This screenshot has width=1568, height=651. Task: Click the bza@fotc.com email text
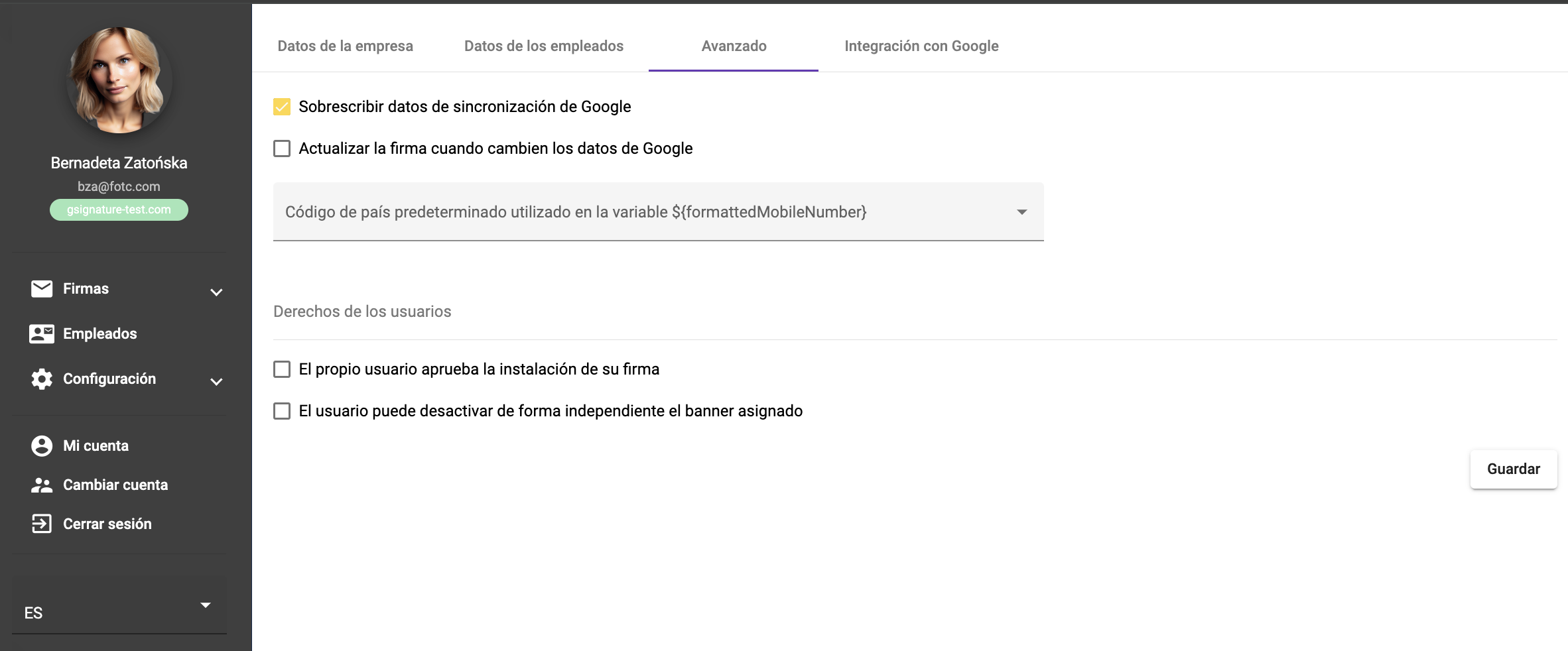pyautogui.click(x=119, y=186)
